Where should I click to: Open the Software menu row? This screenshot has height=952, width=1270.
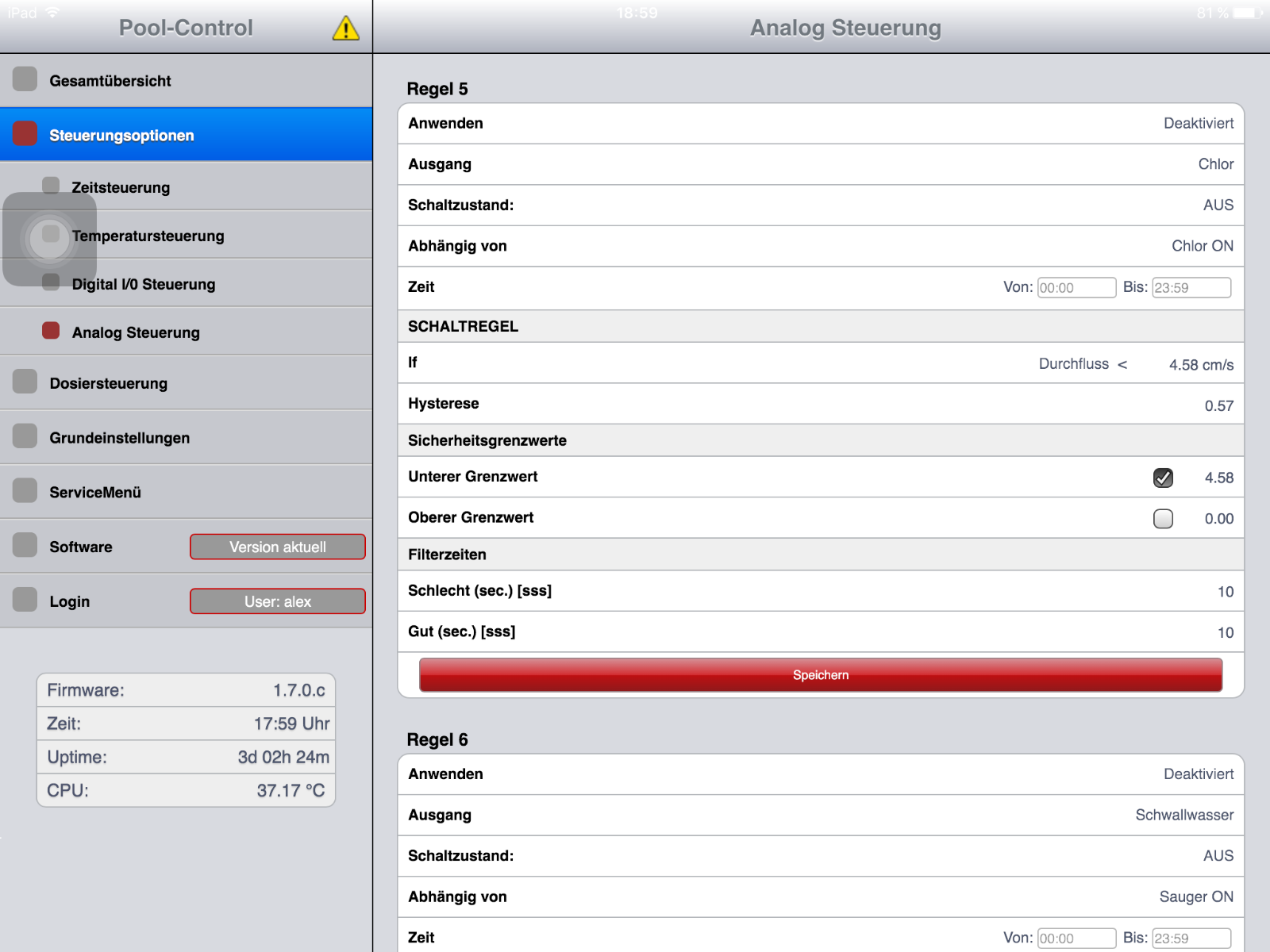pyautogui.click(x=186, y=547)
